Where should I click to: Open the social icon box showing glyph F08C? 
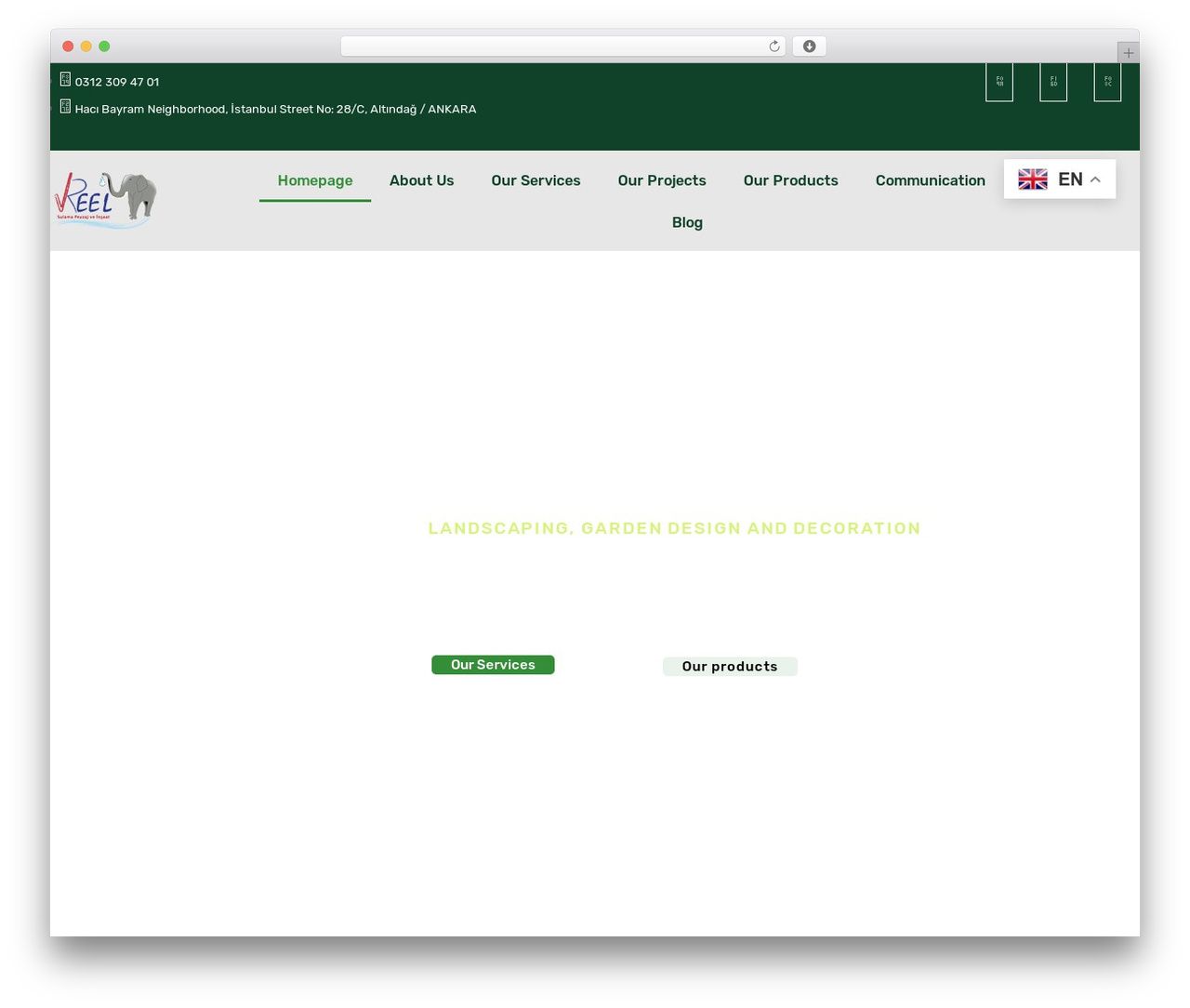click(1107, 82)
